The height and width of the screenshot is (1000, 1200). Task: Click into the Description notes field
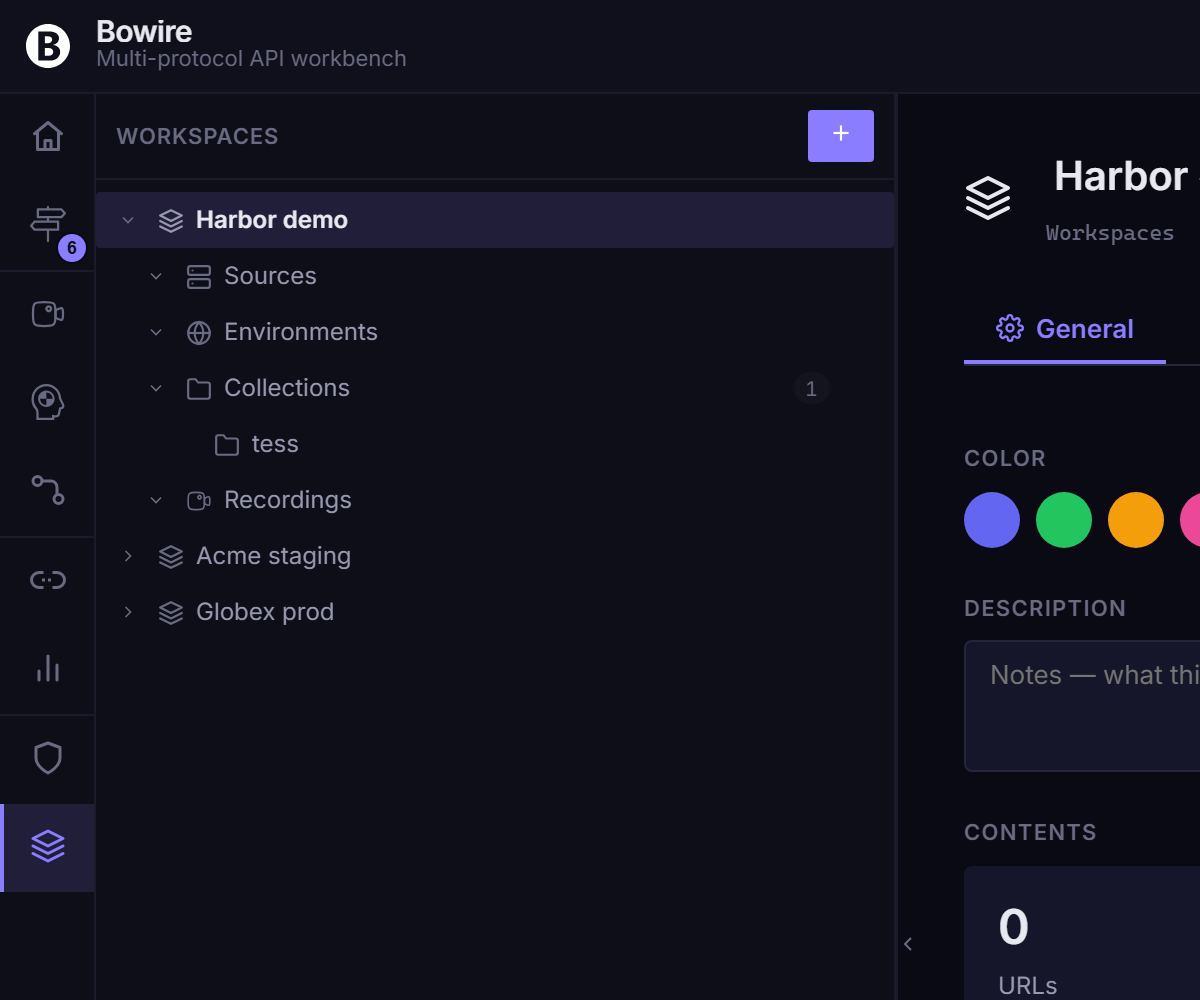(x=1082, y=706)
